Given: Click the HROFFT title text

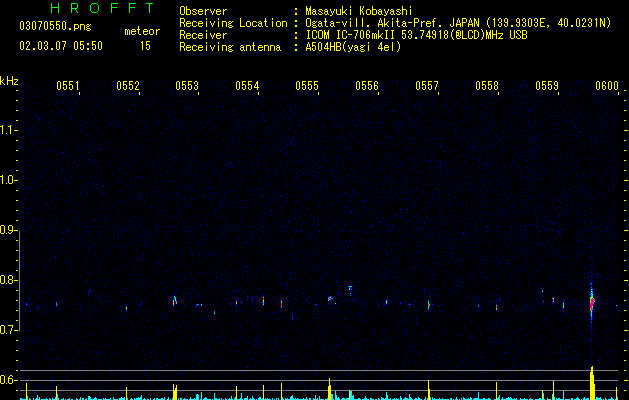Looking at the screenshot, I should 102,8.
